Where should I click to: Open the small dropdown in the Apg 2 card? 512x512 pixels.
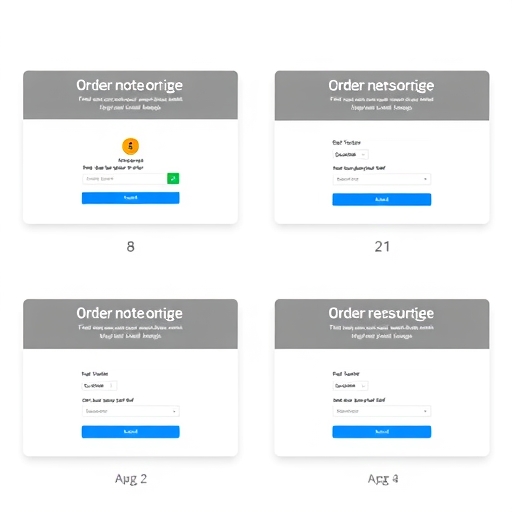click(99, 386)
